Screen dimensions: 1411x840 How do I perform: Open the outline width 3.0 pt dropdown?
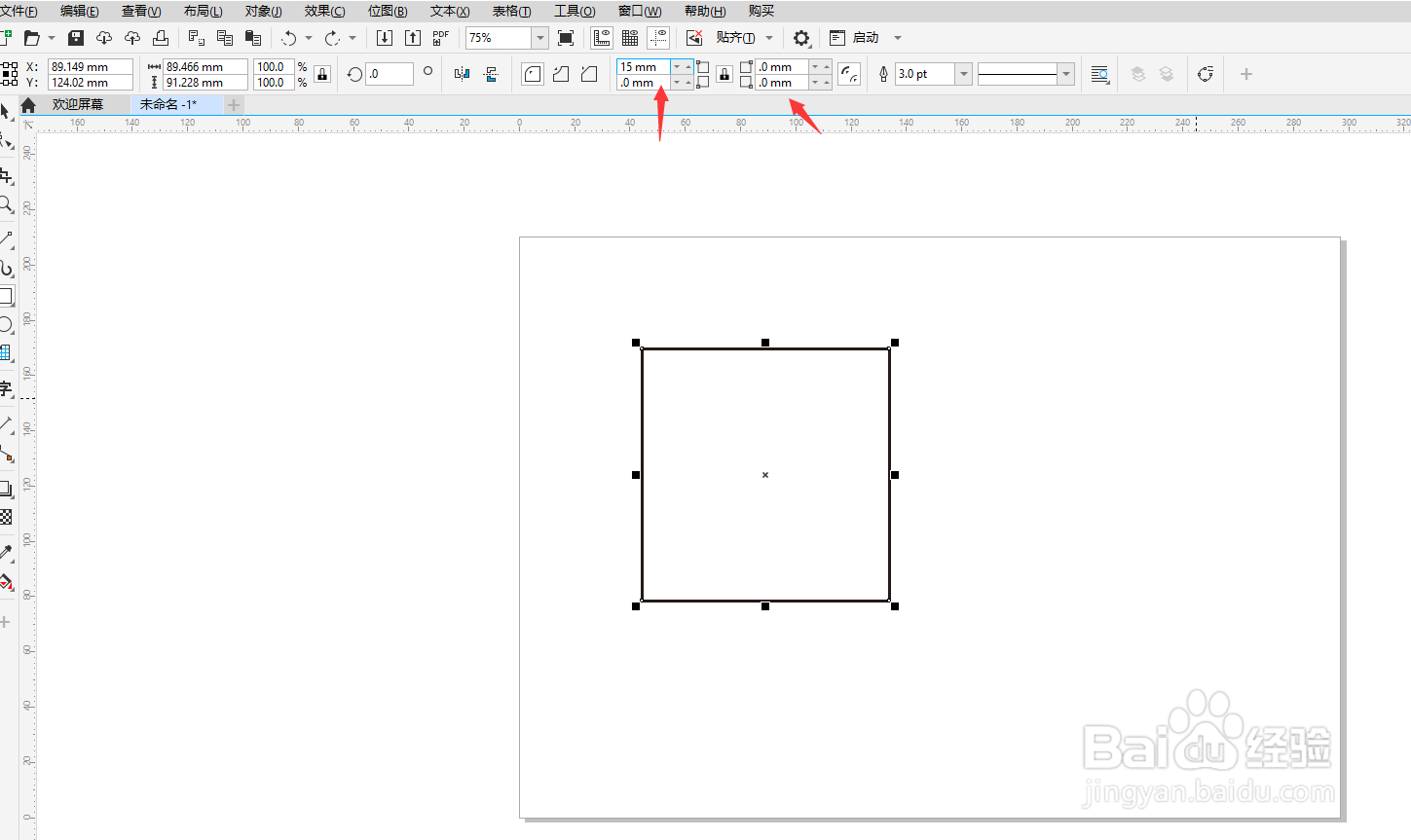click(963, 74)
